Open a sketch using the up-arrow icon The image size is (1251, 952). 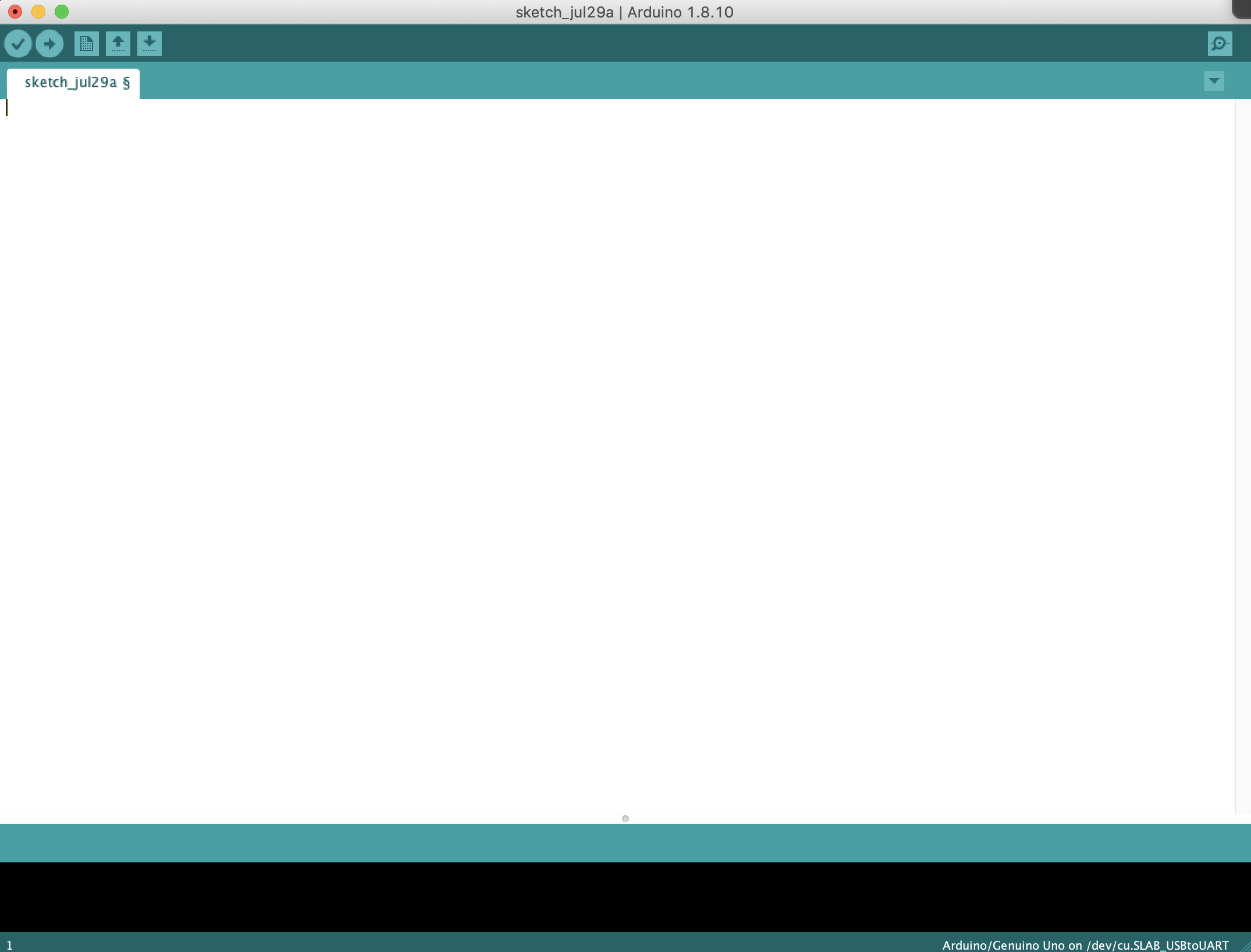tap(118, 44)
